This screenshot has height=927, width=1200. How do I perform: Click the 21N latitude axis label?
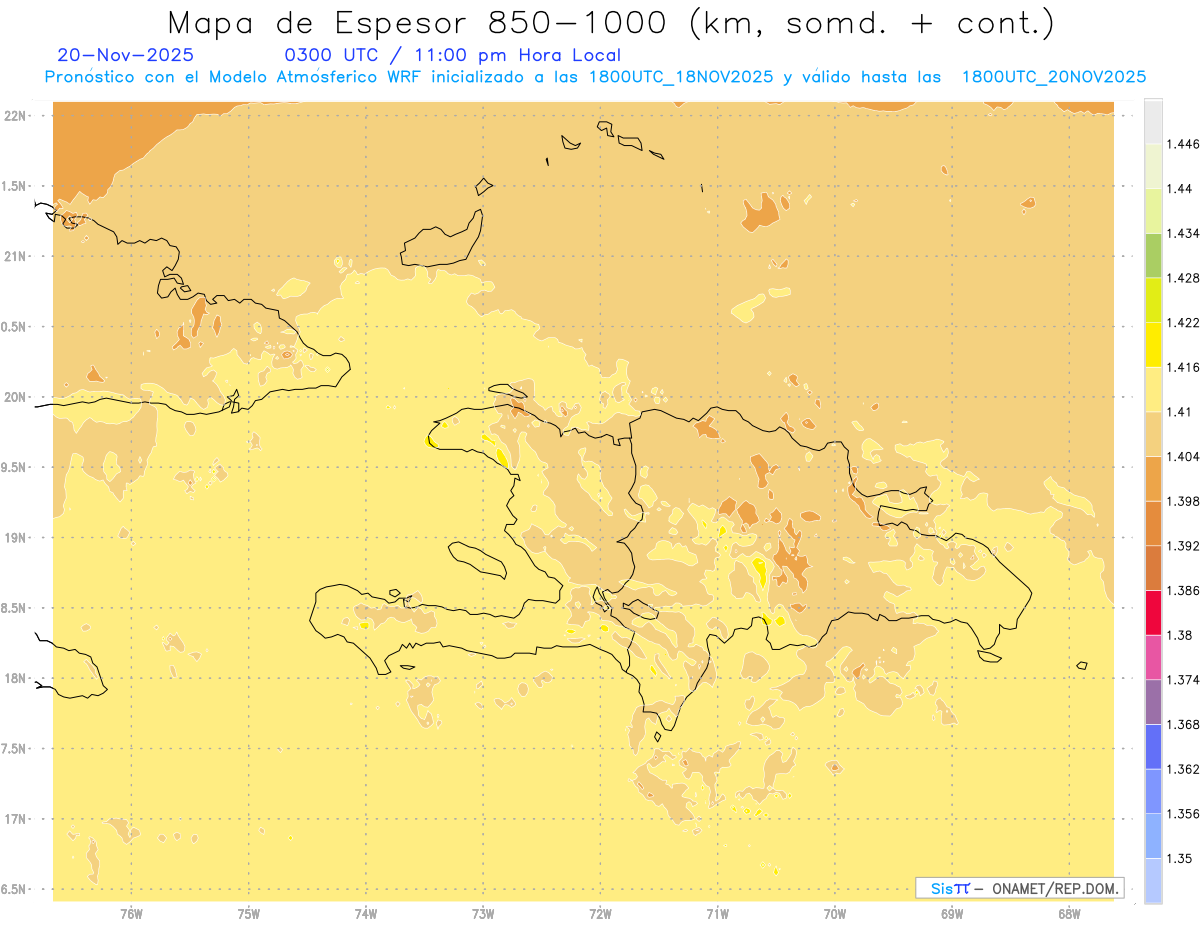[x=15, y=256]
